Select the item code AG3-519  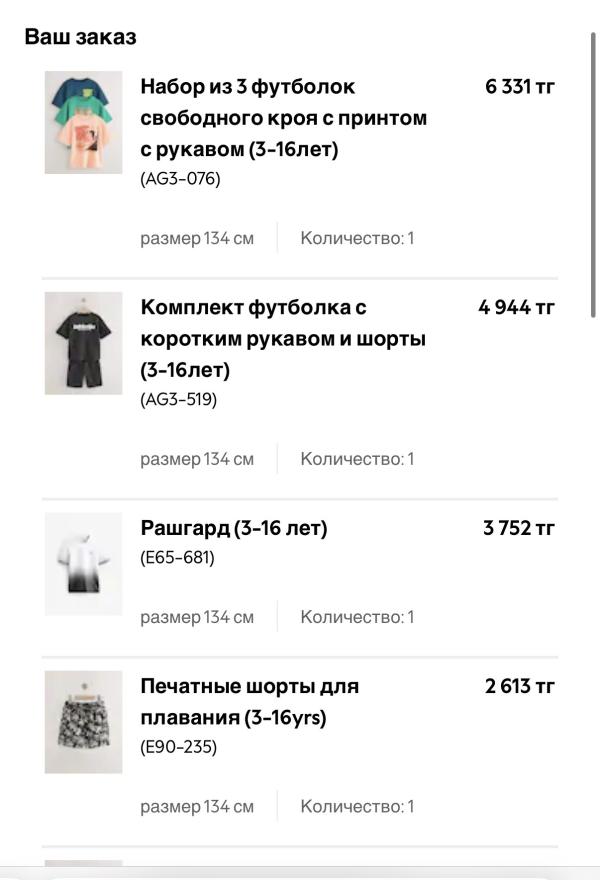click(179, 399)
